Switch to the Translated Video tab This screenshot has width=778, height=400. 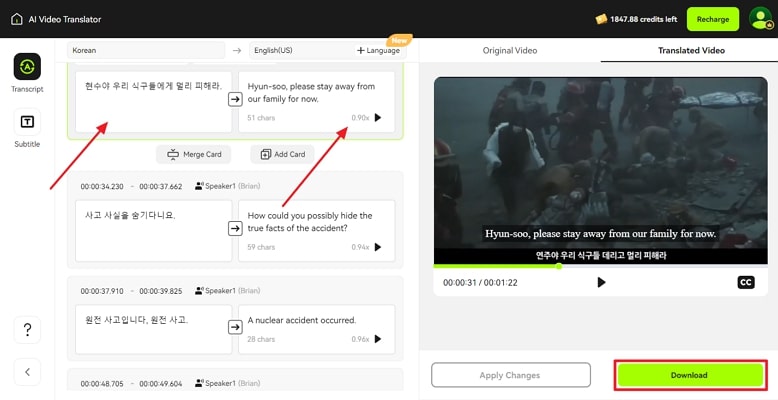tap(690, 50)
